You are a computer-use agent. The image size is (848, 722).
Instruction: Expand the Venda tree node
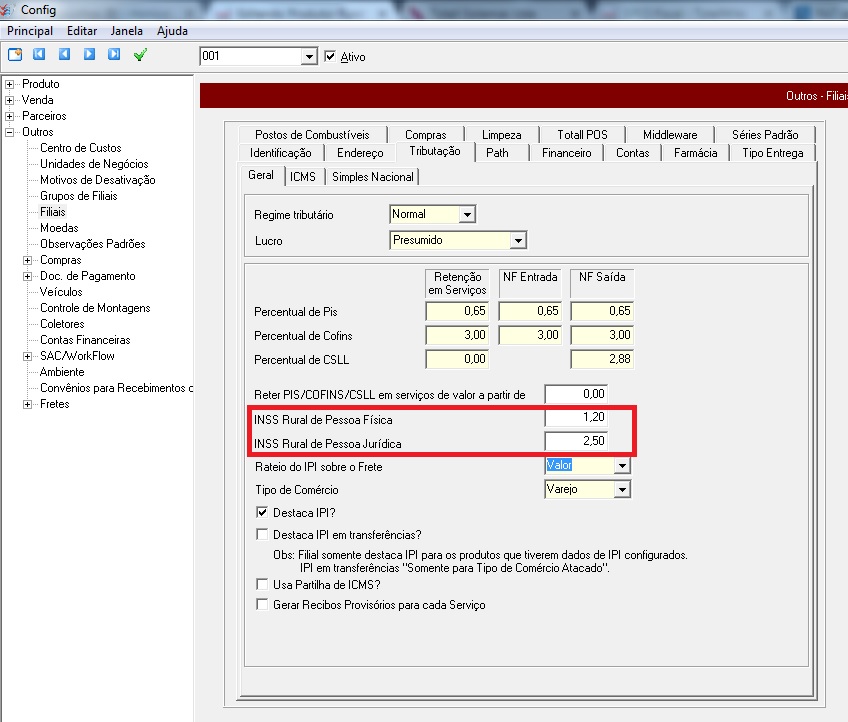[9, 101]
